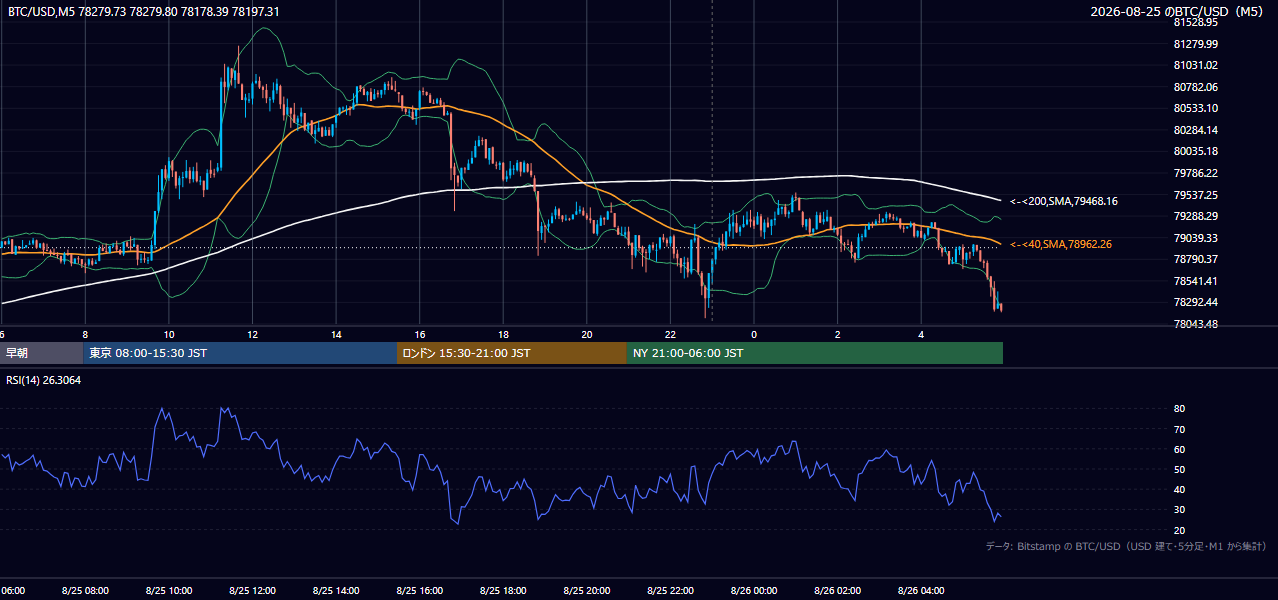Click price axis value 81528.95
Viewport: 1278px width, 600px height.
click(x=1195, y=22)
